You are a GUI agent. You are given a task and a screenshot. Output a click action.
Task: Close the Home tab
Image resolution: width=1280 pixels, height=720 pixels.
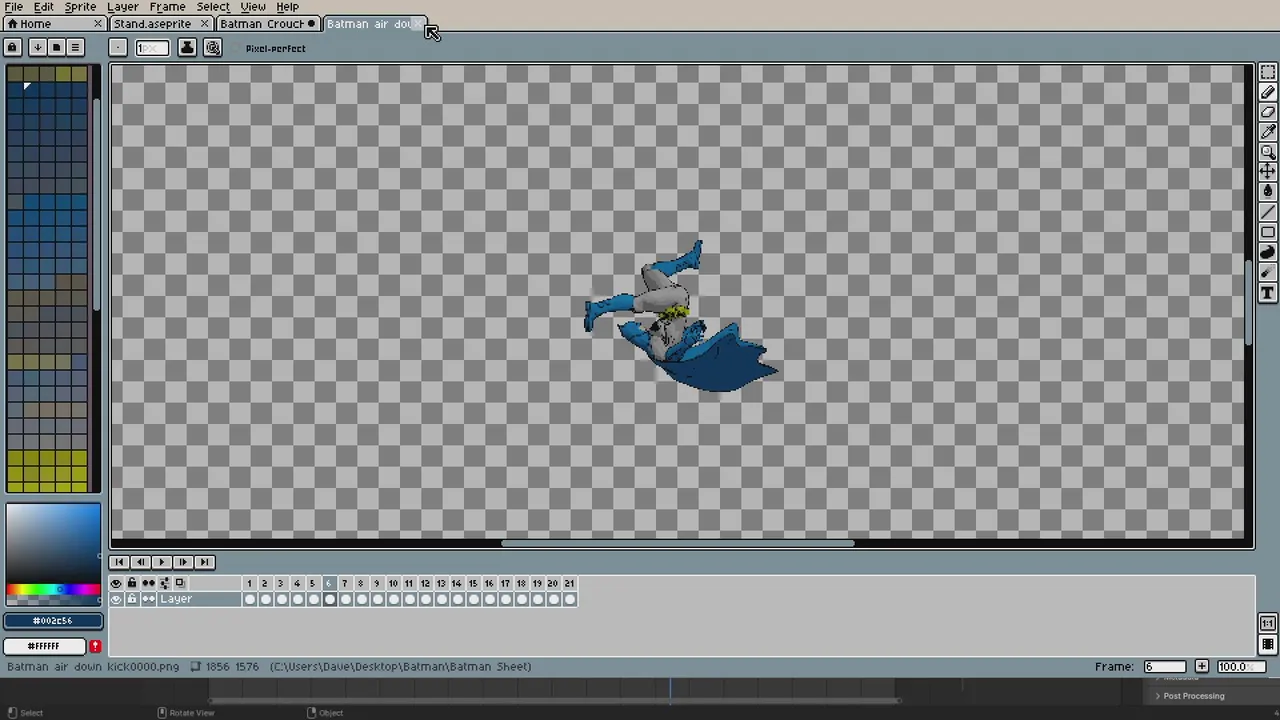pos(98,23)
